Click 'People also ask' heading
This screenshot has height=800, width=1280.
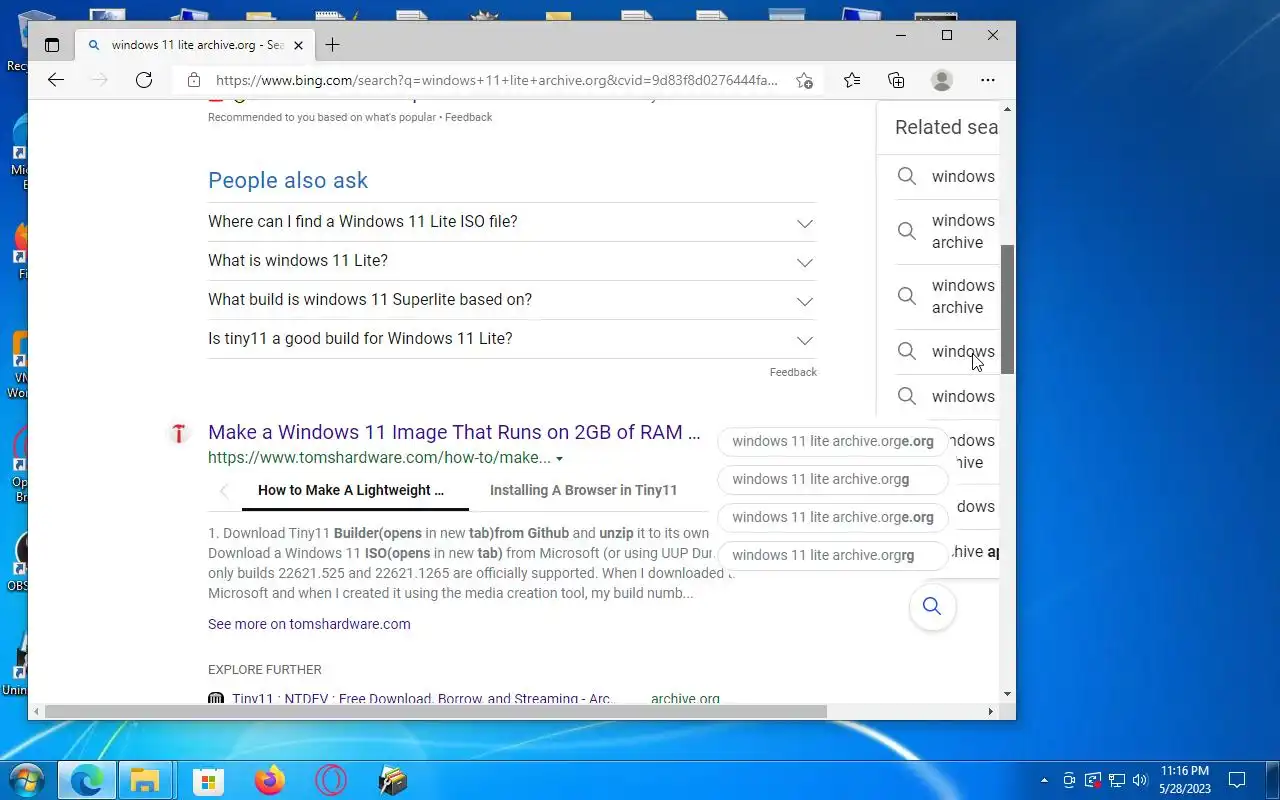(x=288, y=180)
